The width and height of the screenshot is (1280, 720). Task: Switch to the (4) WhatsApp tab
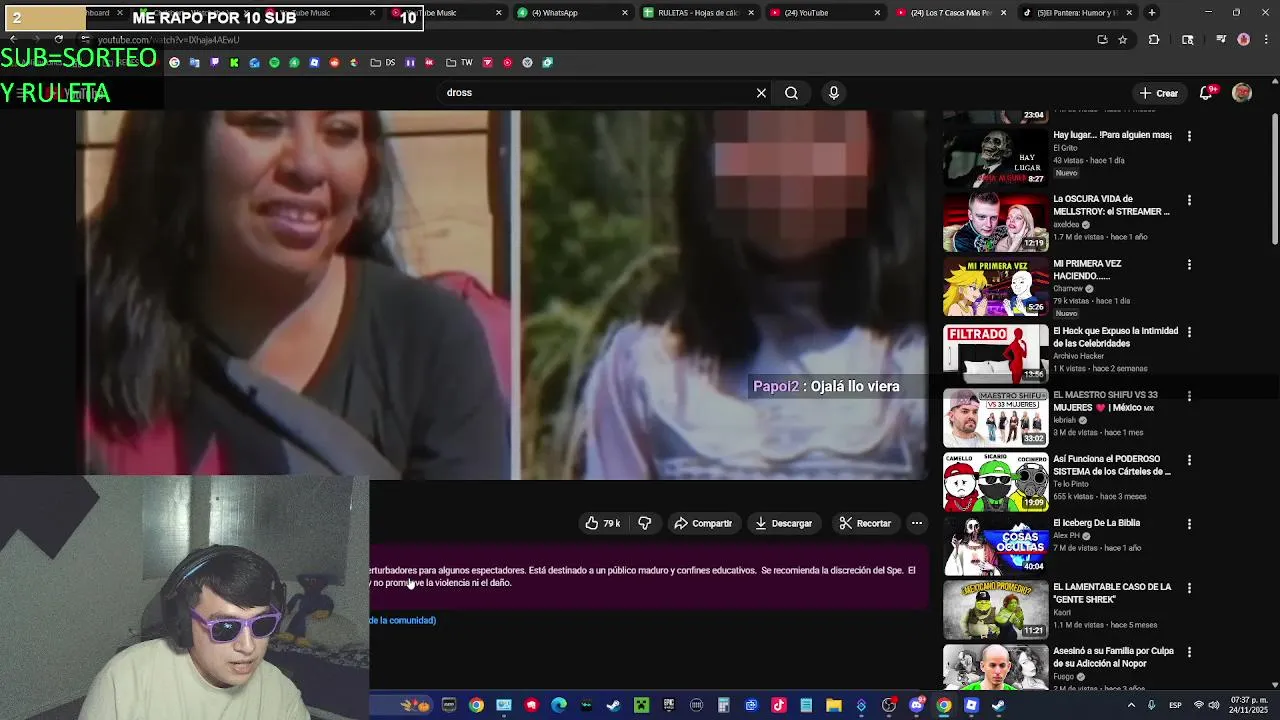(565, 13)
